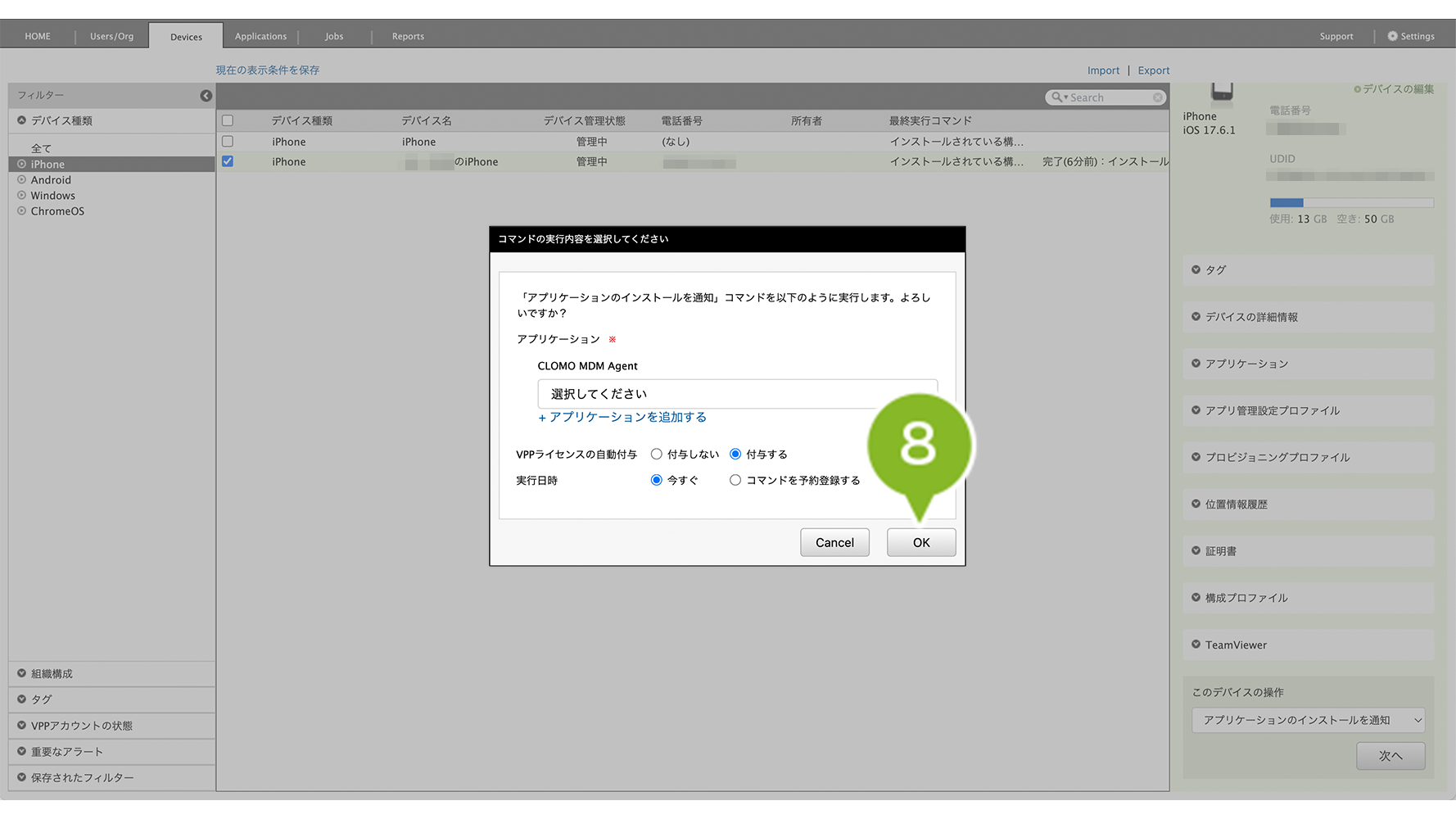Click the アプリケーションを追加する link
The image size is (1456, 819).
(x=622, y=417)
